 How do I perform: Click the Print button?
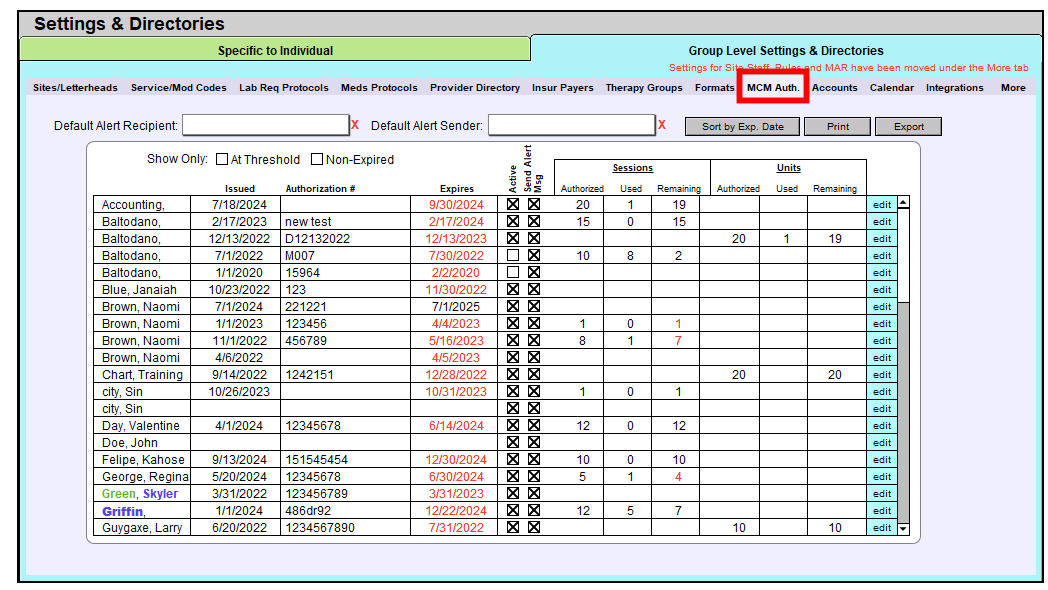point(839,125)
